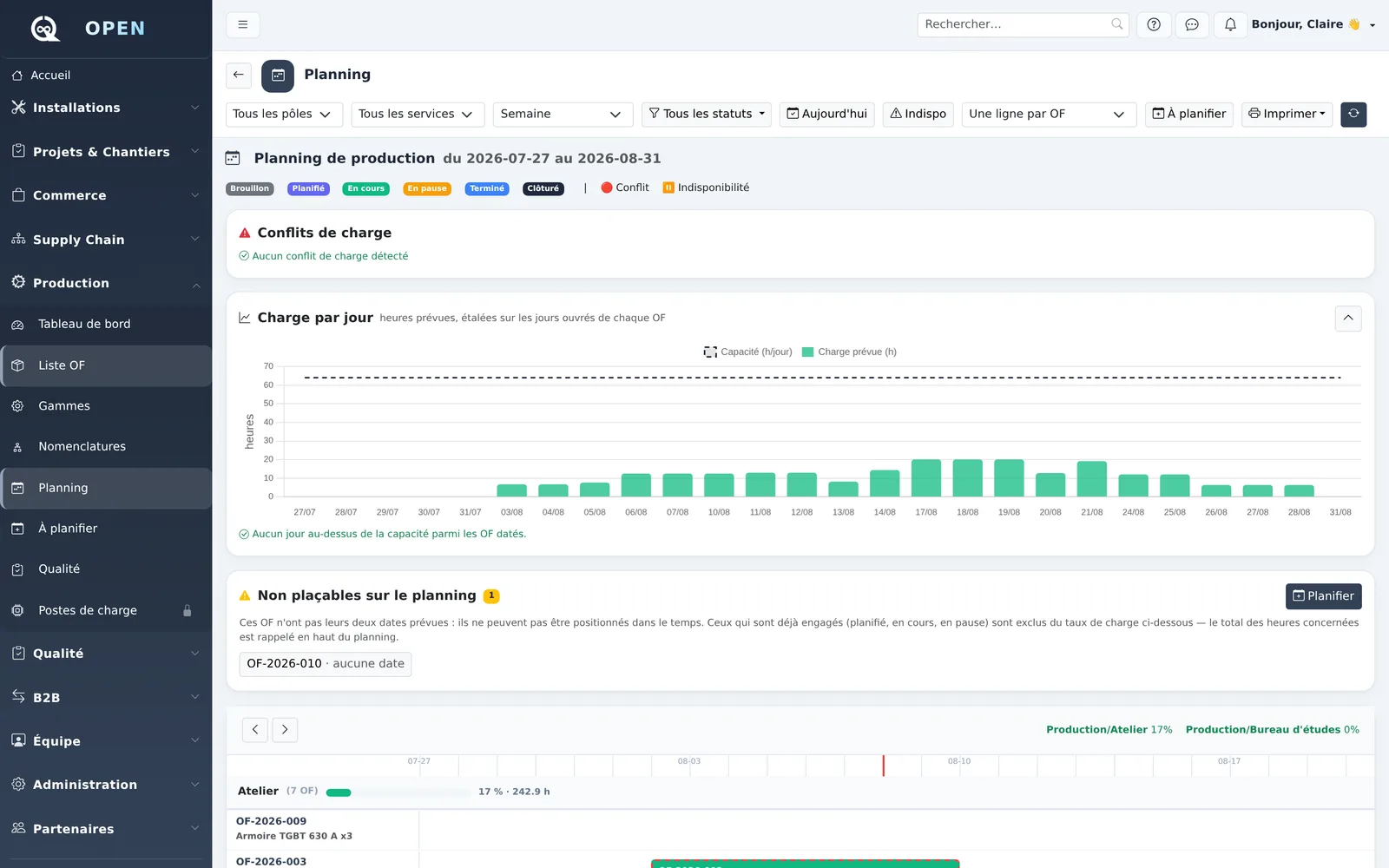Click the En cours status badge
Image resolution: width=1389 pixels, height=868 pixels.
point(366,188)
